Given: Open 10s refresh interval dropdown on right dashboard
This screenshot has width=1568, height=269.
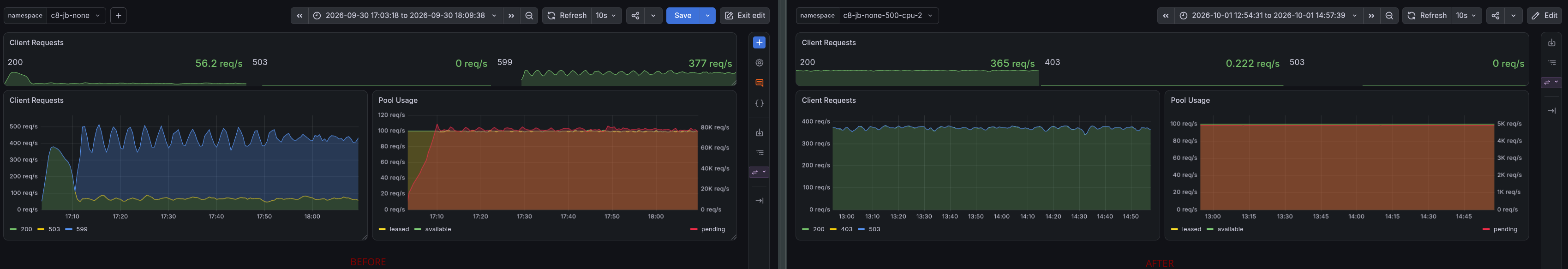Looking at the screenshot, I should [1466, 16].
